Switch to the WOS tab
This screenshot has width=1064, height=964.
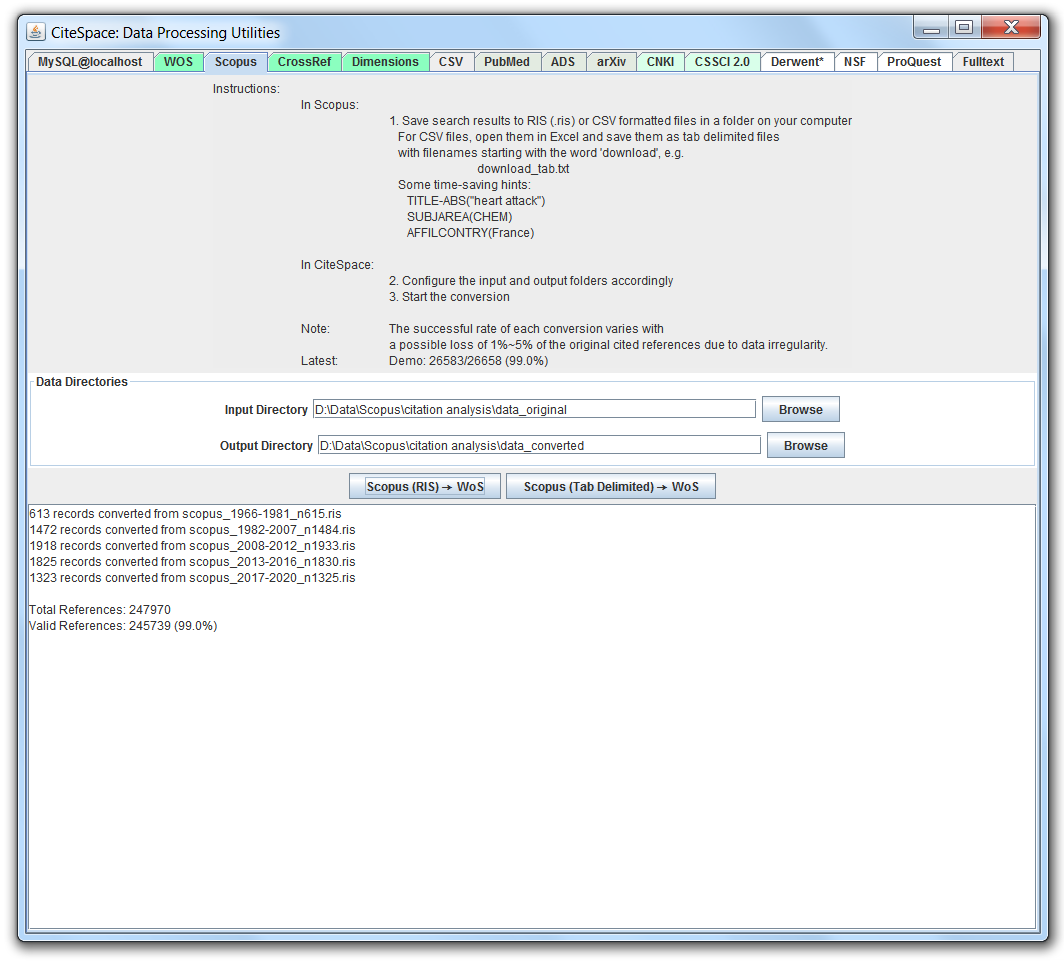point(178,62)
